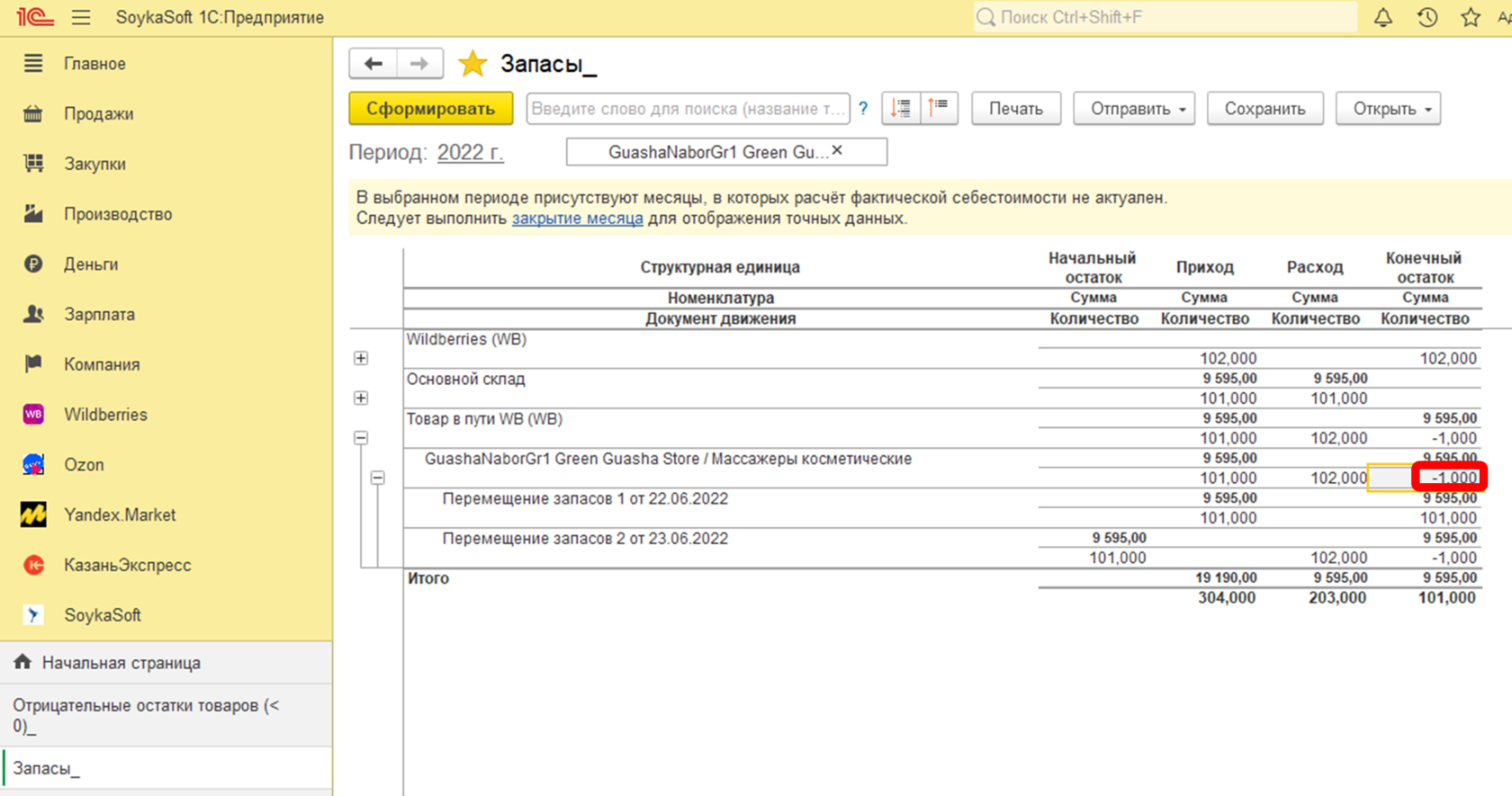Click the notifications bell icon
The image size is (1512, 796).
point(1383,17)
